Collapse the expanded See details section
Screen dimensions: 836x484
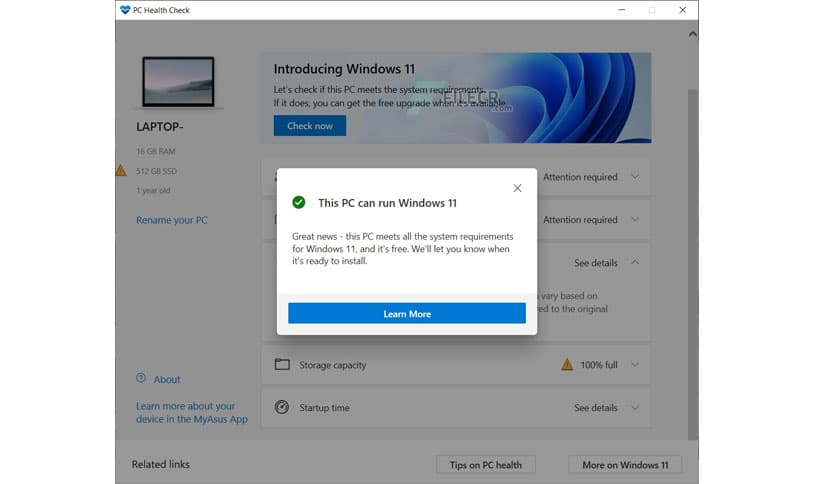tap(635, 262)
